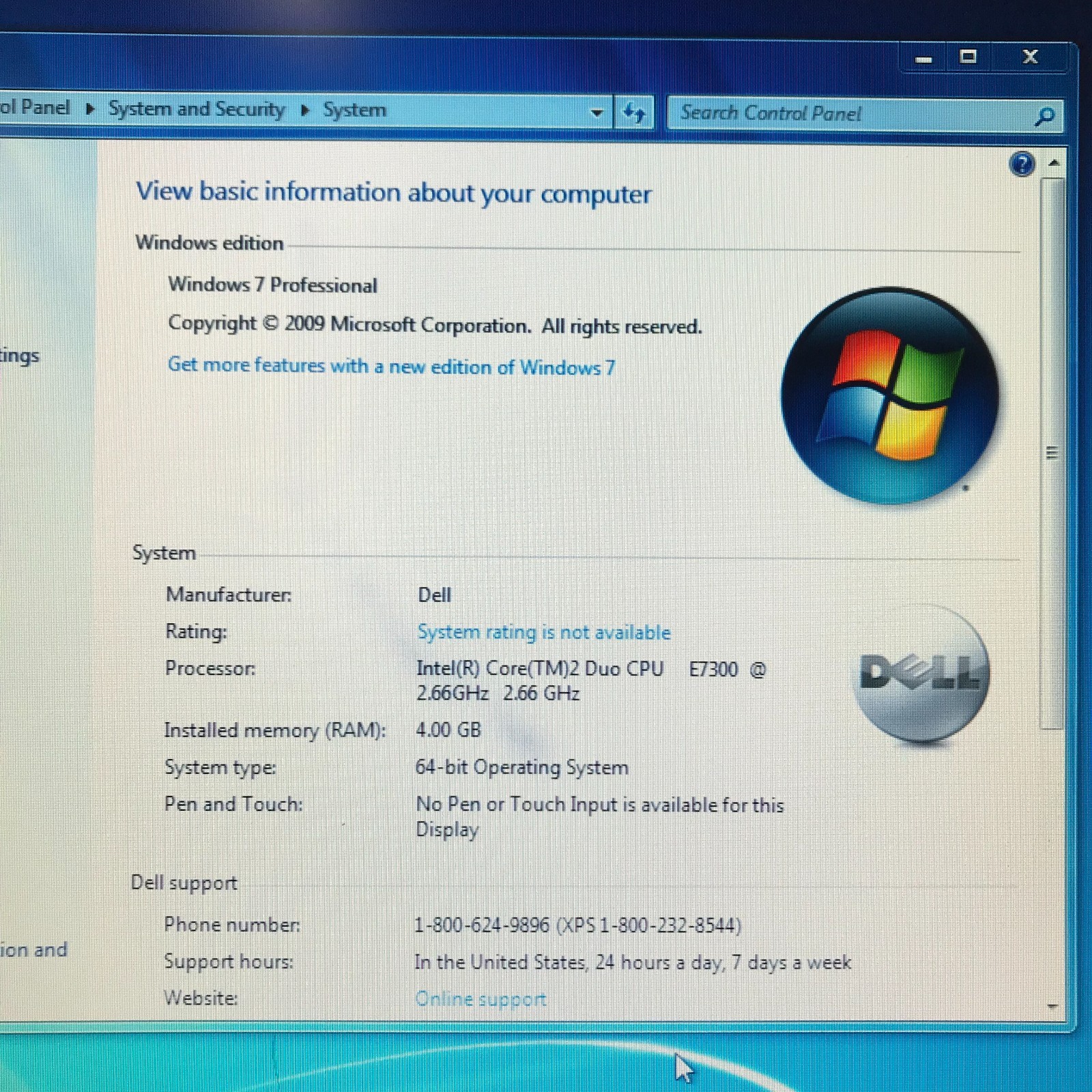This screenshot has width=1092, height=1092.
Task: Go to System and Security breadcrumb
Action: (x=197, y=109)
